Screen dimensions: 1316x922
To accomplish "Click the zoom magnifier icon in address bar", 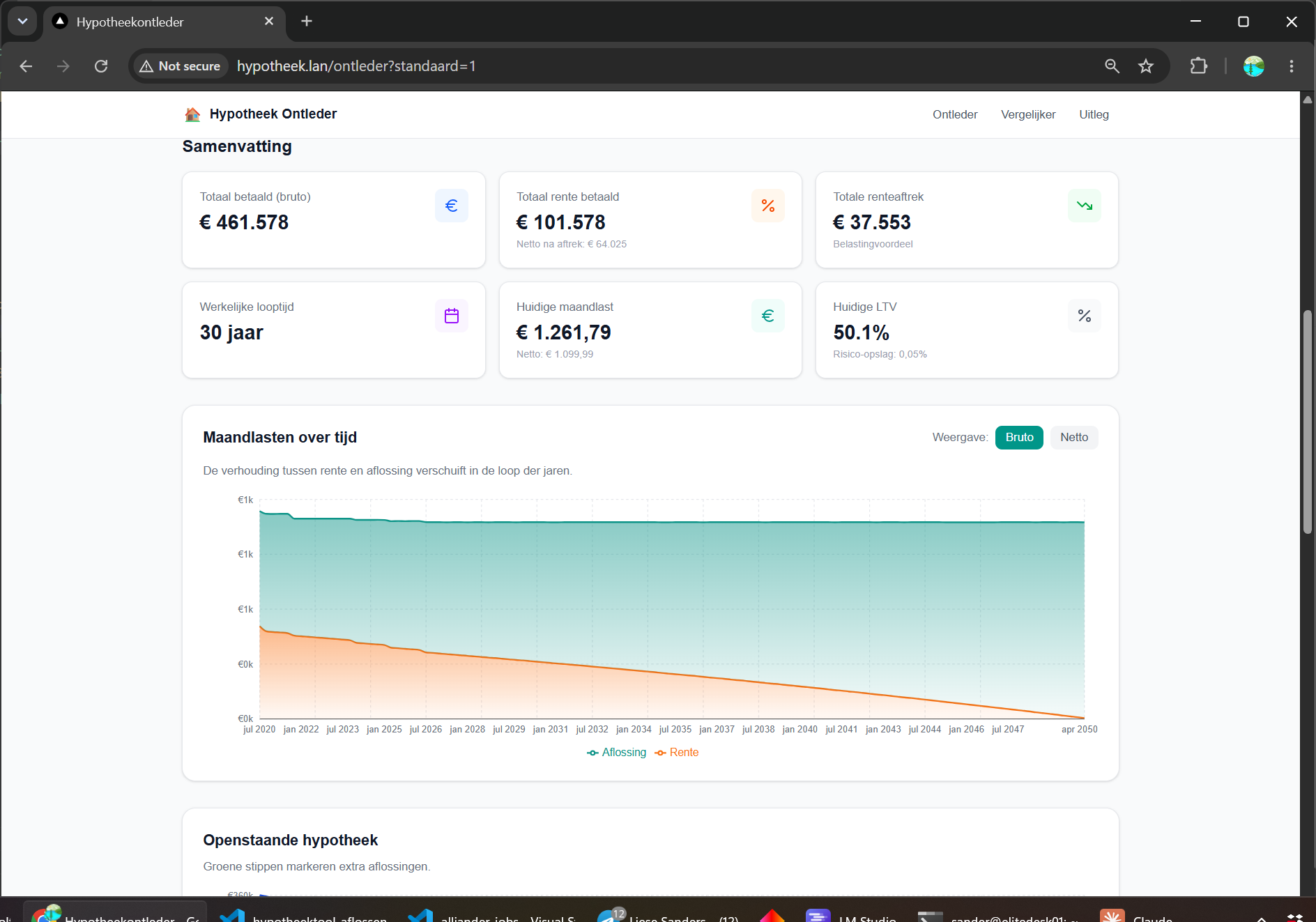I will 1112,66.
